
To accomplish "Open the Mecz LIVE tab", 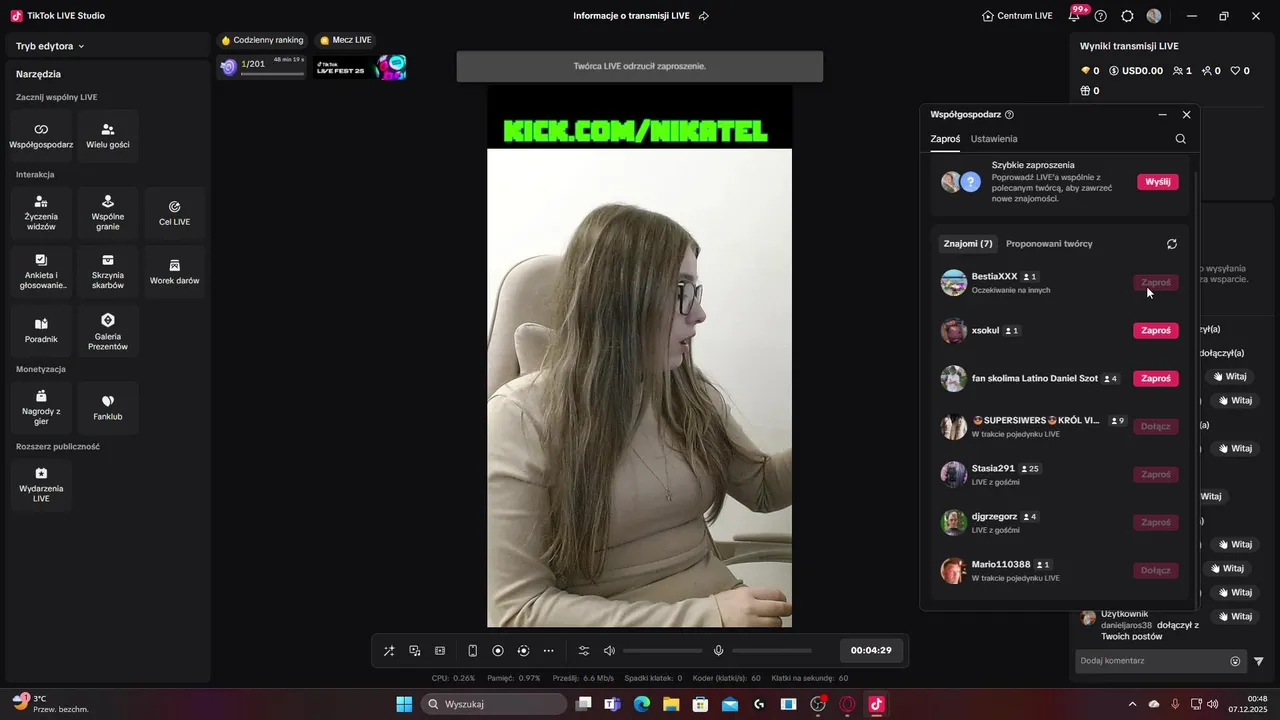I will (x=345, y=40).
